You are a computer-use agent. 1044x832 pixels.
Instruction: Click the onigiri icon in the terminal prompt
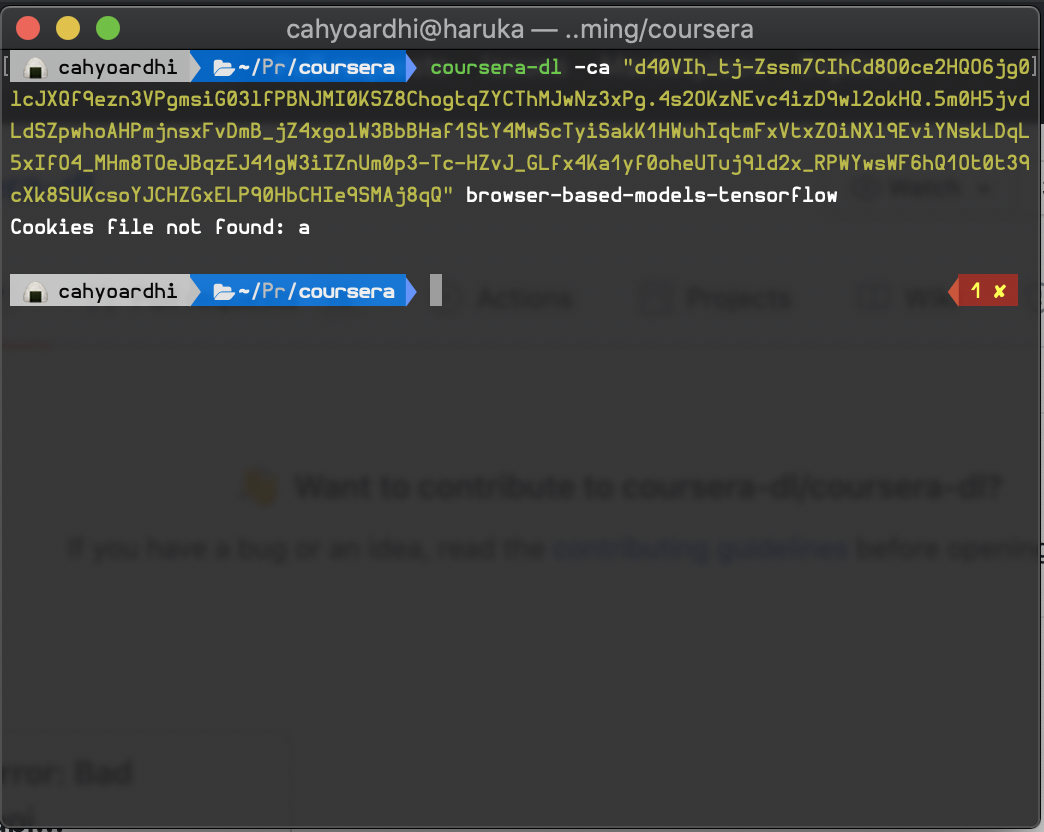pos(34,66)
